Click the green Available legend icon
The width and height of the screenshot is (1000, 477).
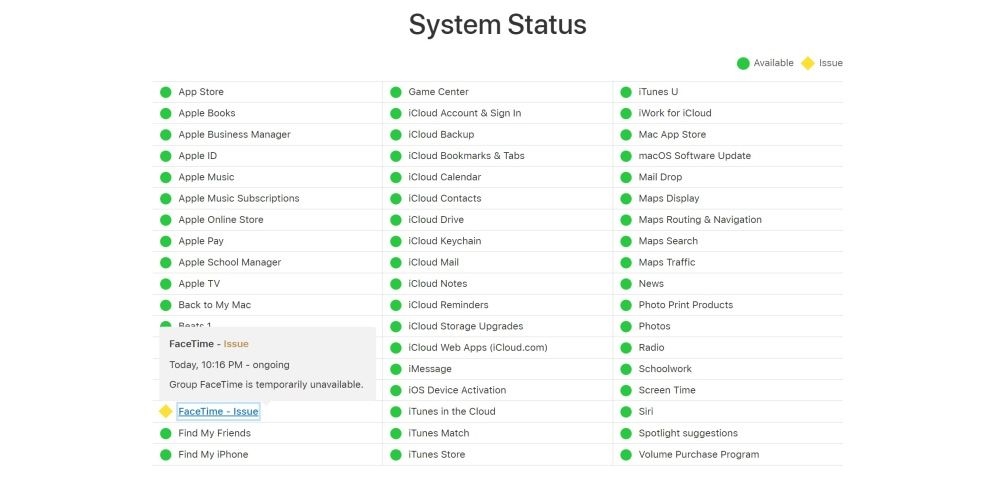pyautogui.click(x=743, y=63)
